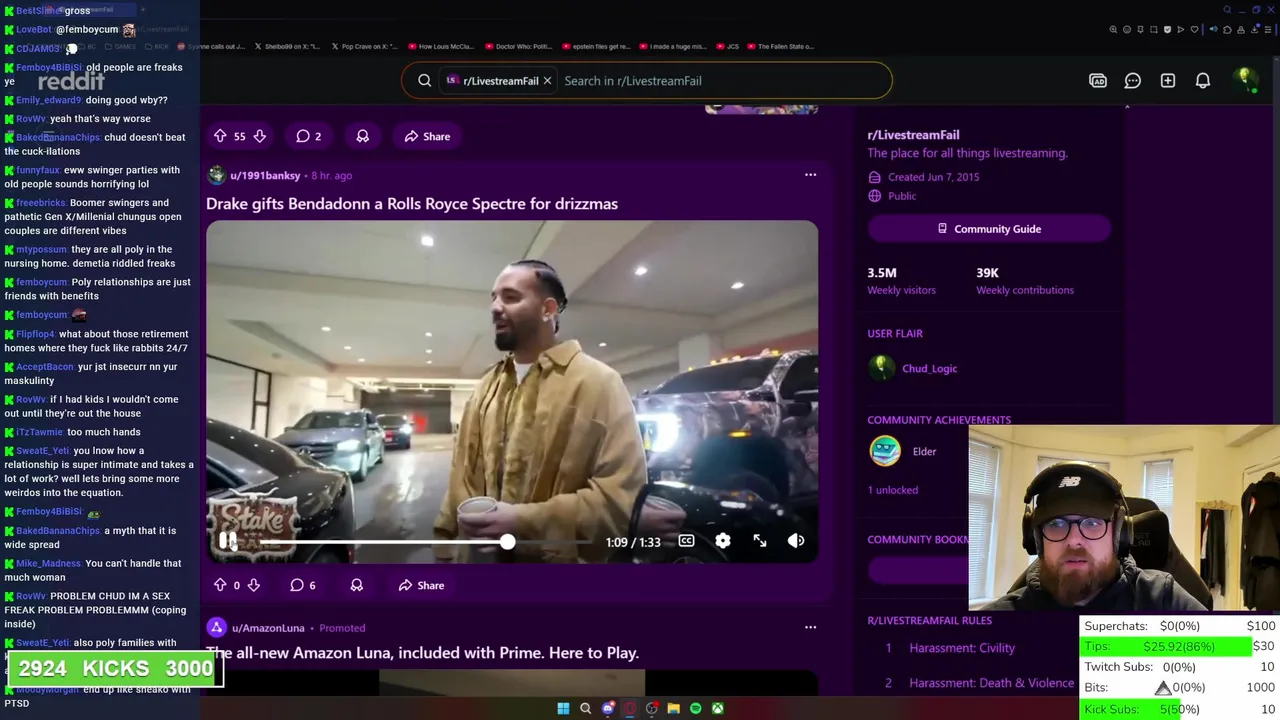The width and height of the screenshot is (1280, 720).
Task: Open 'epstein files get re...' bookmark
Action: coord(595,46)
